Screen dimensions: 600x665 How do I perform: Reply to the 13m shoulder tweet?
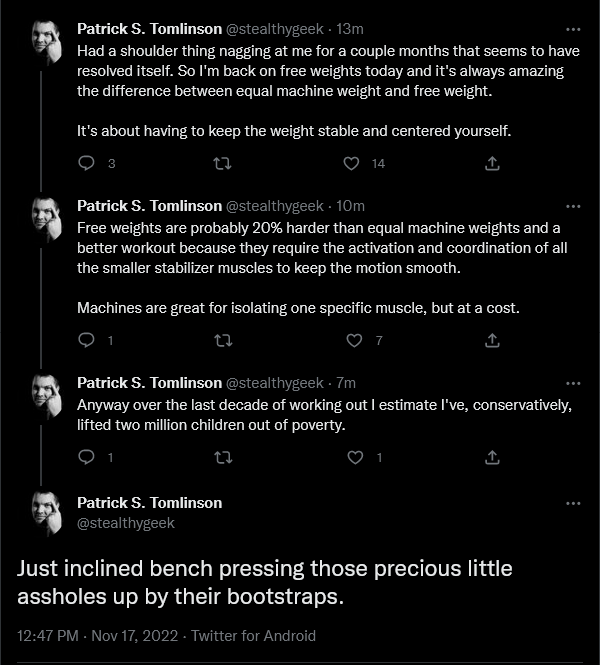87,163
